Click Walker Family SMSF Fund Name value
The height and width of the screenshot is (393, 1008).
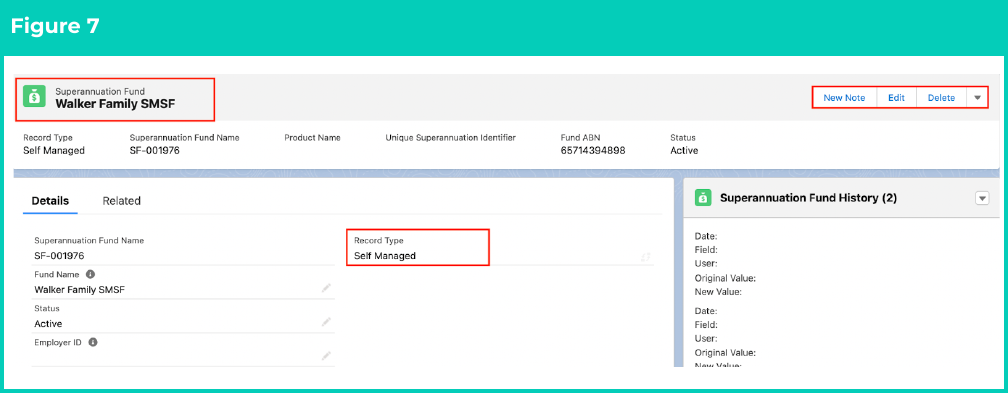point(80,289)
